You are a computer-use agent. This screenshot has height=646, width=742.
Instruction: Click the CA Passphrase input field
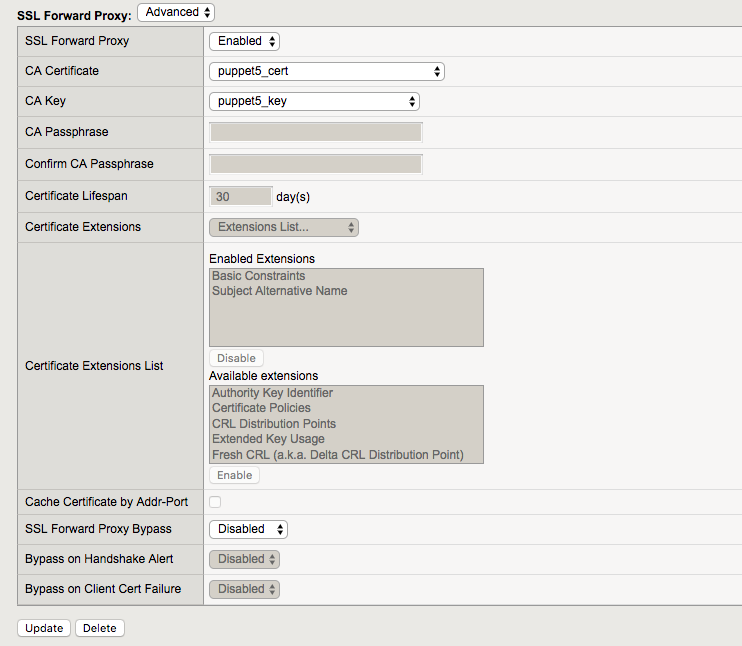click(315, 132)
